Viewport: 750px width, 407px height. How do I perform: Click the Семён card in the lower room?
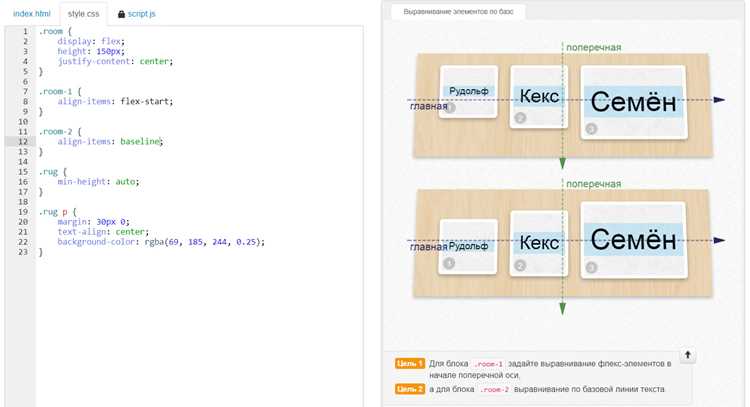click(x=634, y=240)
